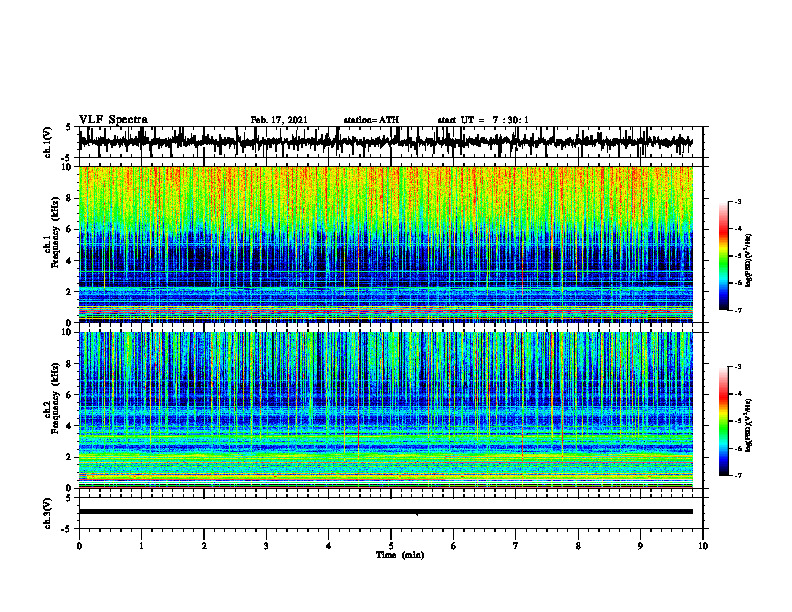Image resolution: width=792 pixels, height=612 pixels.
Task: Click time axis tick label 10
Action: pos(703,546)
